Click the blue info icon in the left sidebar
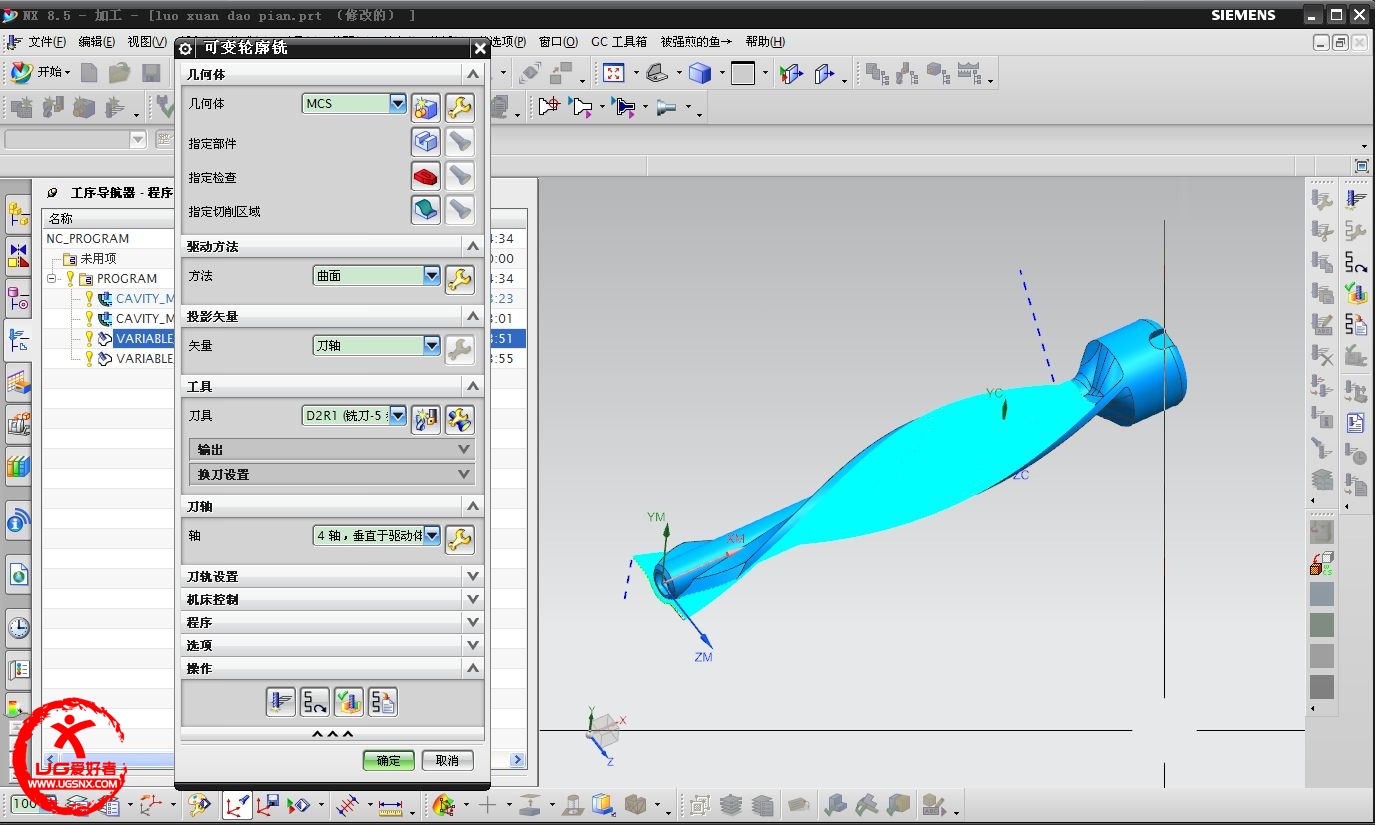 (x=18, y=521)
